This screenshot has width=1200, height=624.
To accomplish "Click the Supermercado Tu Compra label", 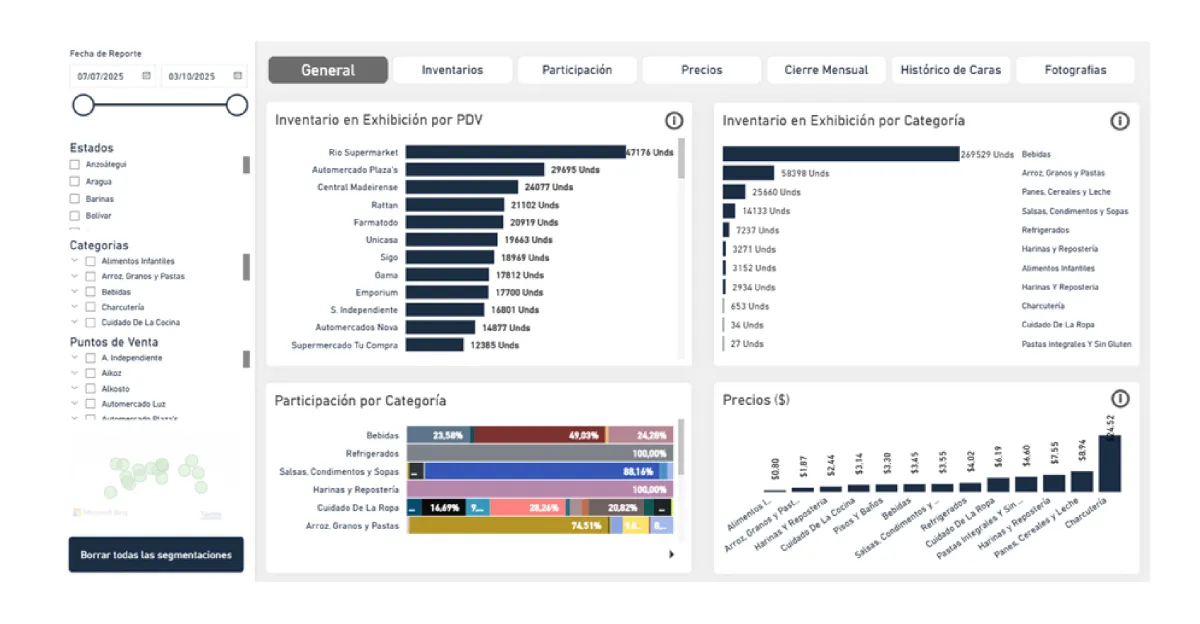I will [x=344, y=345].
